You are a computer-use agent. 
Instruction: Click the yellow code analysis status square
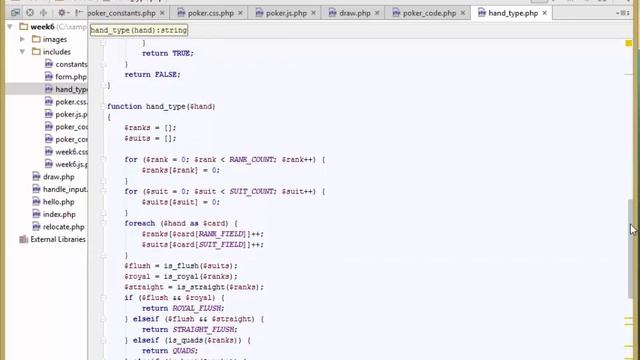(x=629, y=43)
